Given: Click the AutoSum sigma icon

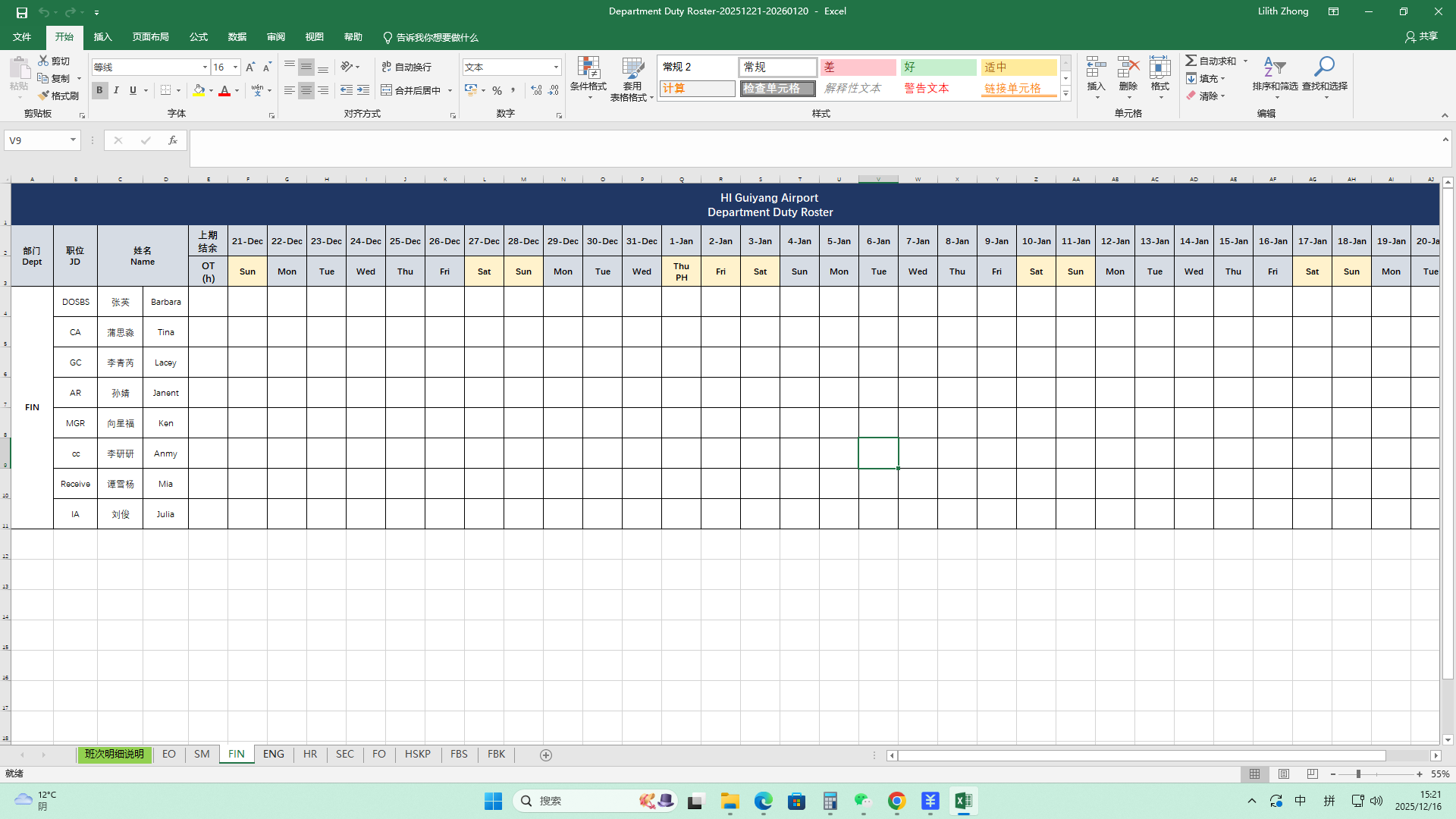Looking at the screenshot, I should tap(1191, 61).
